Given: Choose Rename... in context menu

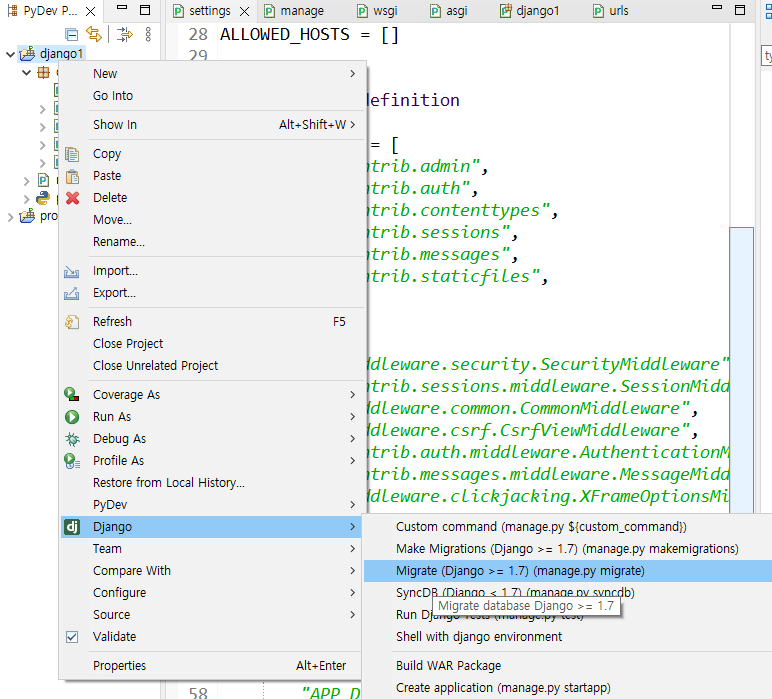Looking at the screenshot, I should click(213, 242).
